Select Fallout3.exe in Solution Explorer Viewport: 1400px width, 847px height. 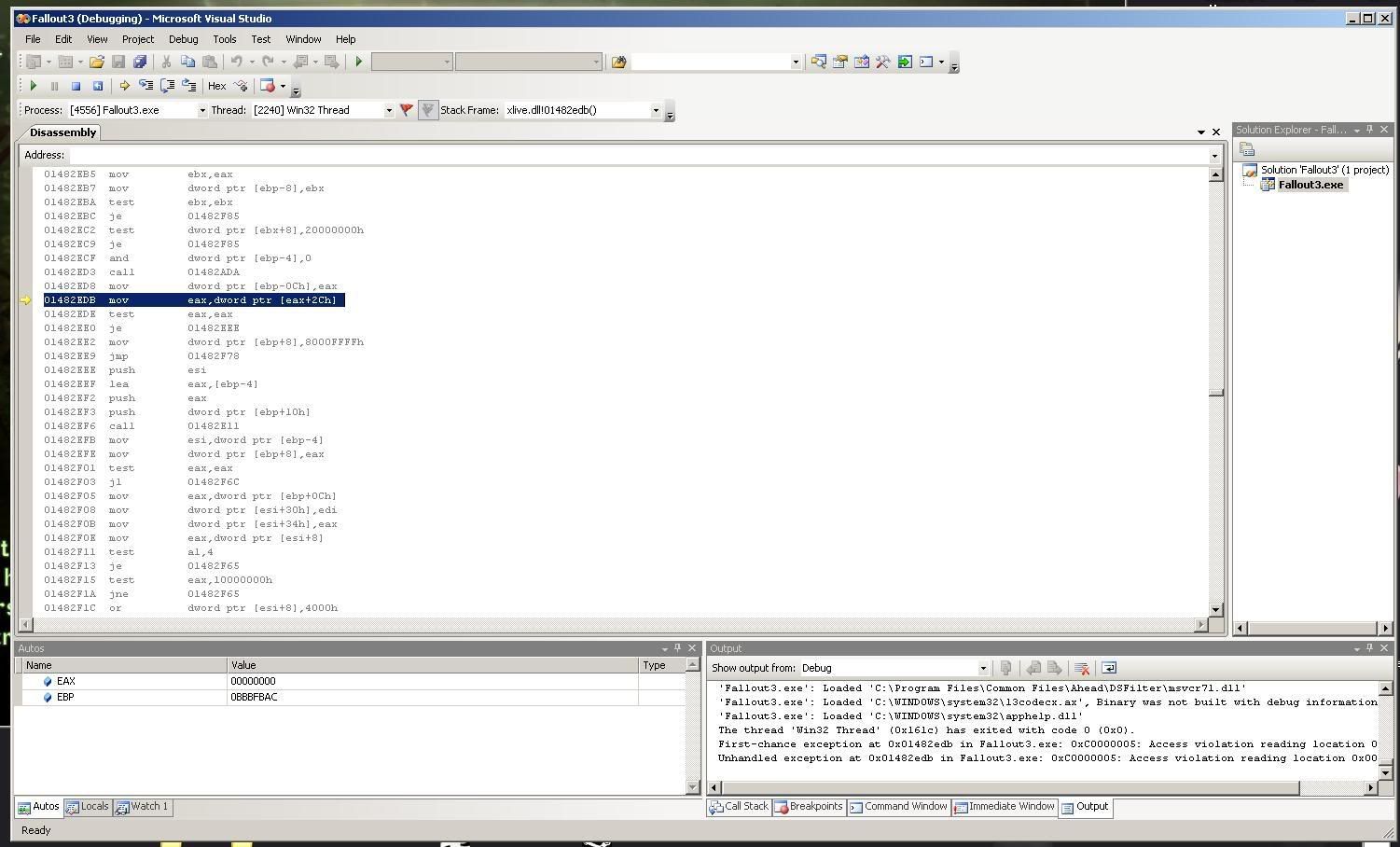pos(1310,185)
